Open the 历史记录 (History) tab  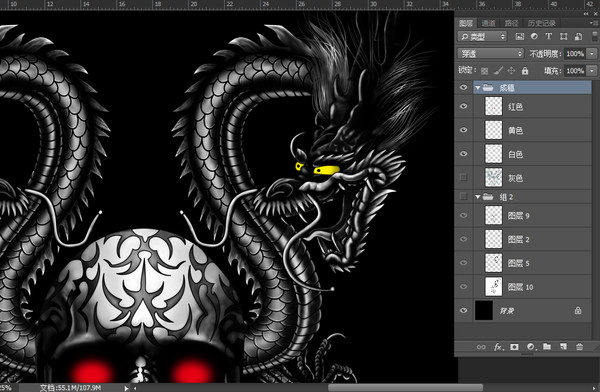click(x=541, y=23)
